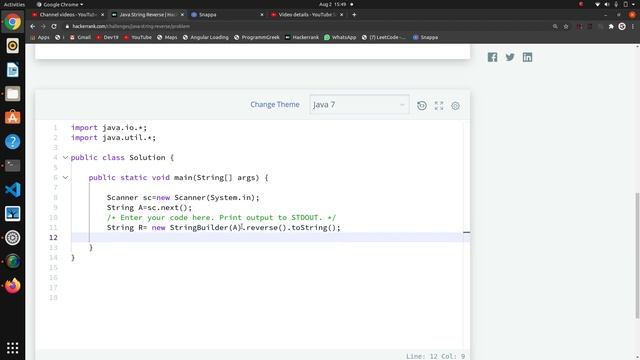Open Terminal from the dock
640x360 pixels.
coord(13,166)
